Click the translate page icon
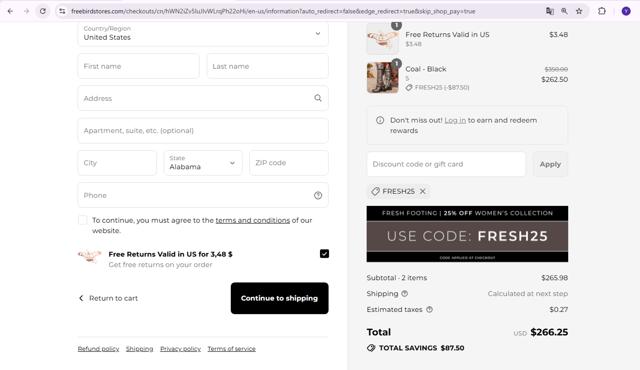Viewport: 640px width, 370px height. [x=550, y=11]
